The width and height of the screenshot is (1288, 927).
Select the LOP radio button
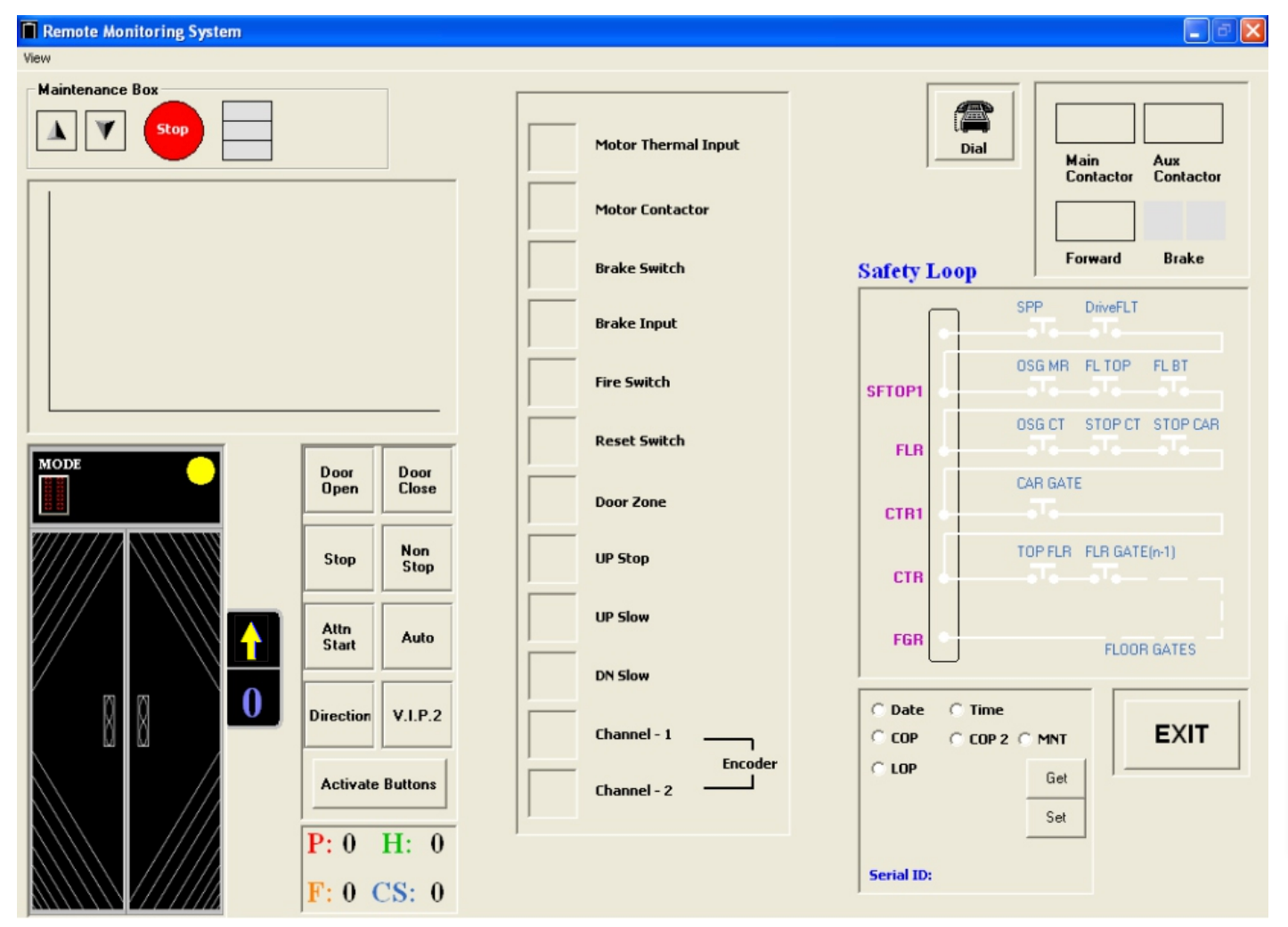[878, 768]
